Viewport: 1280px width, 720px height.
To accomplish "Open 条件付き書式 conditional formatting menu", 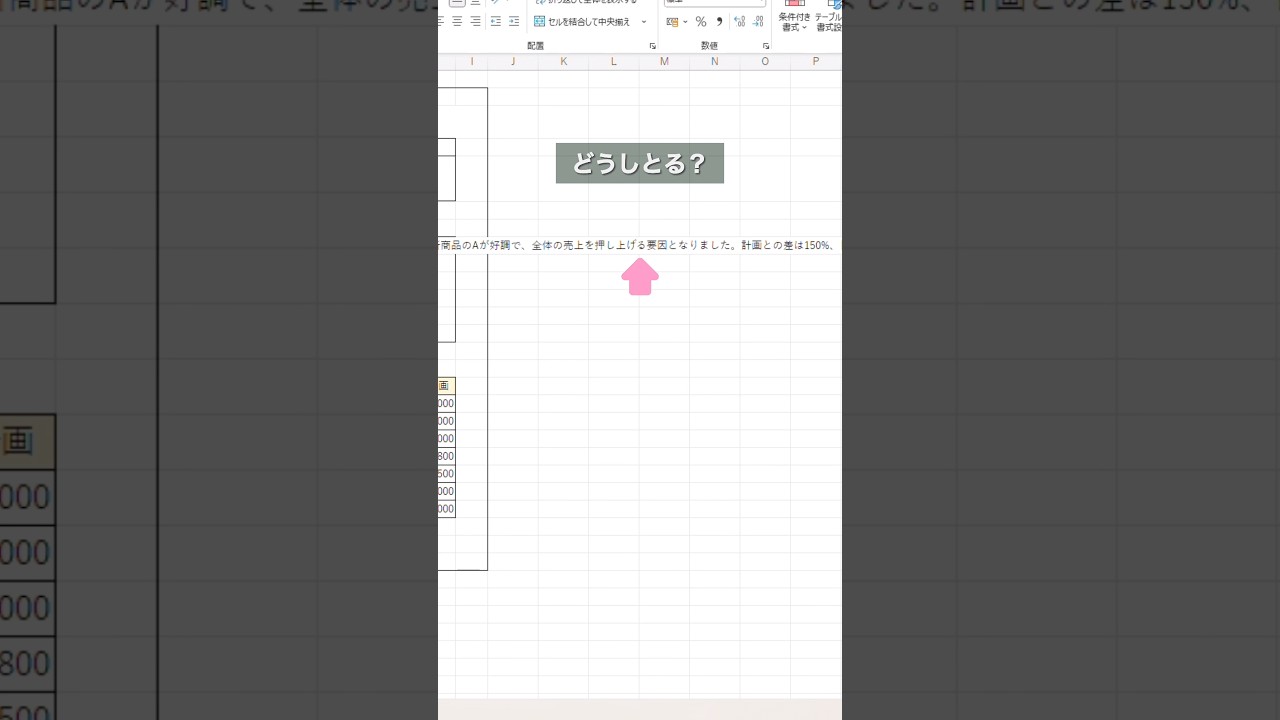I will coord(794,17).
